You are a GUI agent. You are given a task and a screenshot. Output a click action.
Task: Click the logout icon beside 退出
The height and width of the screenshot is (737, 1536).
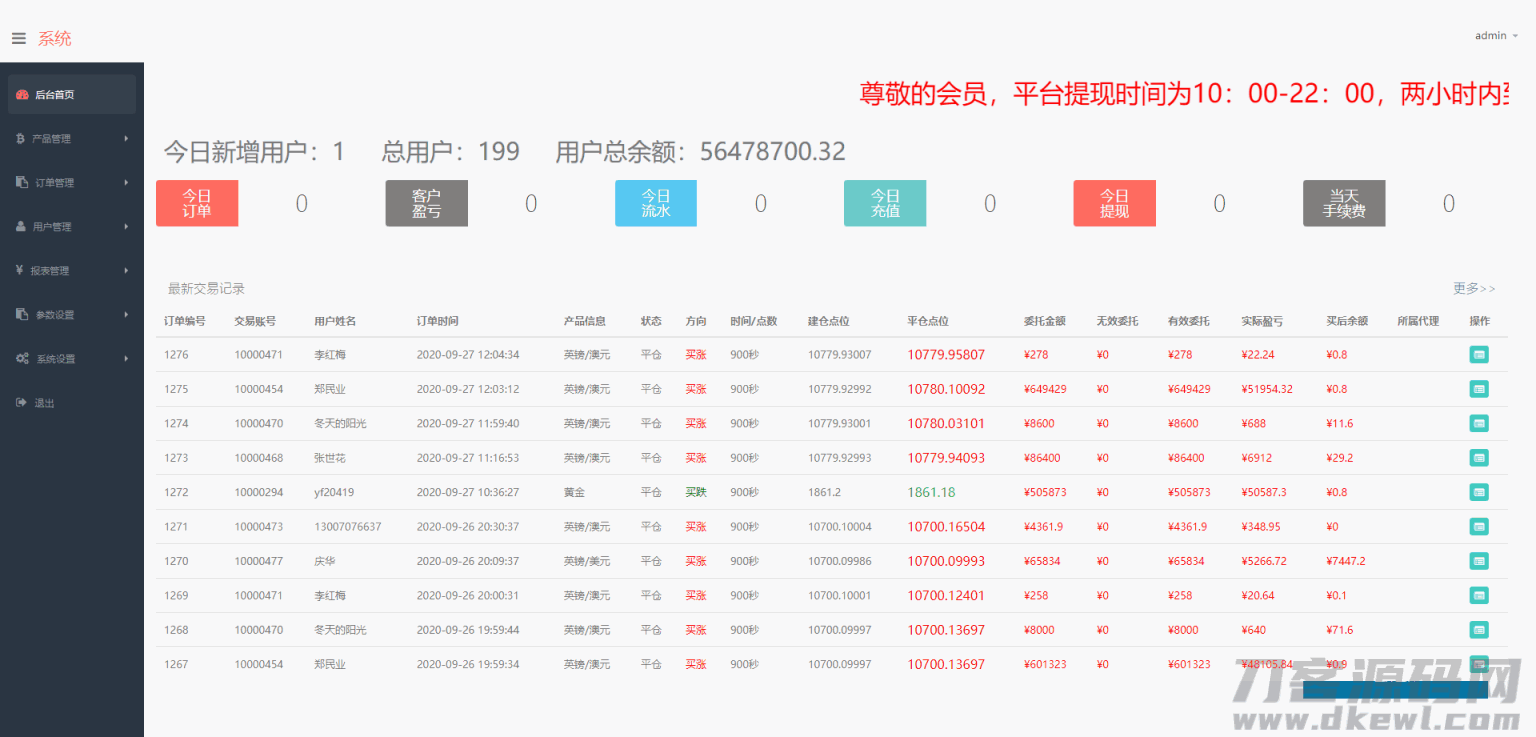[21, 403]
